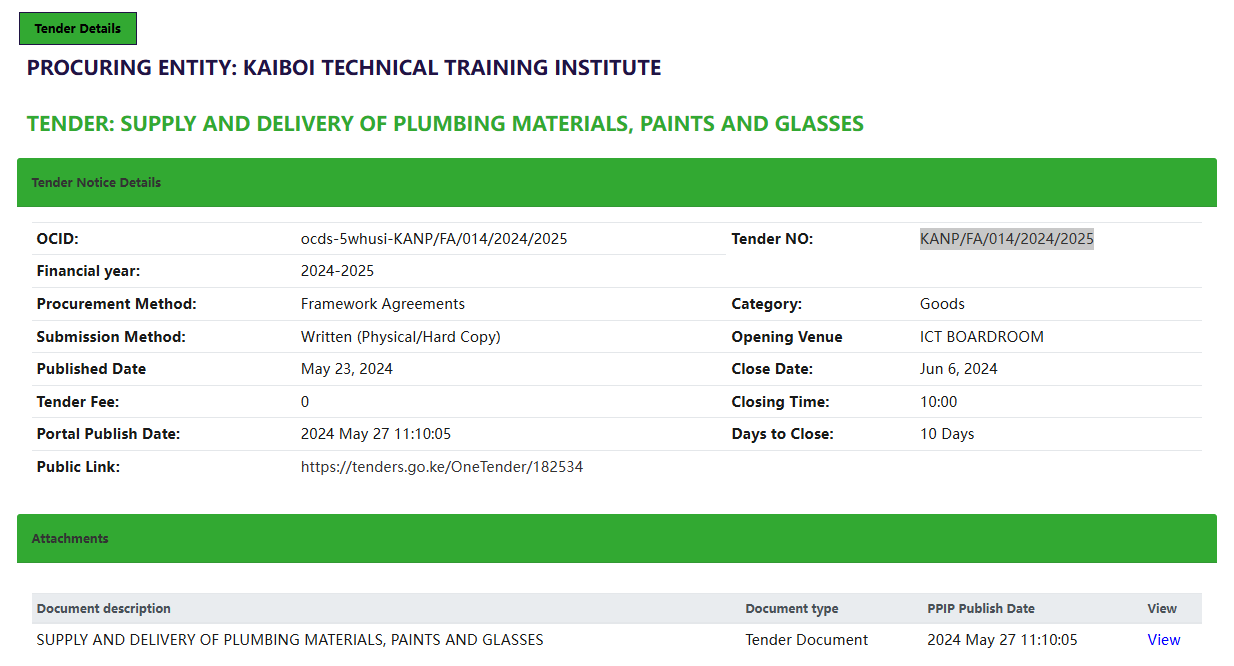
Task: Click the Framework Agreements procurement method value
Action: [383, 304]
